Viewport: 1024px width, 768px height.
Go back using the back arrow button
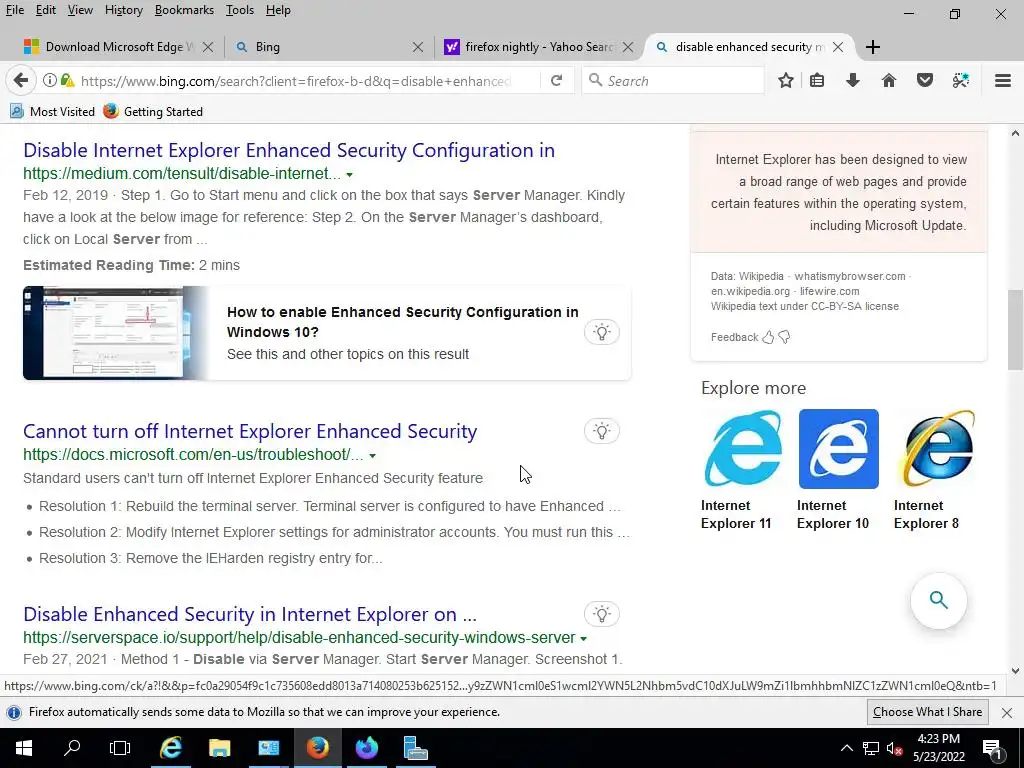(x=21, y=80)
